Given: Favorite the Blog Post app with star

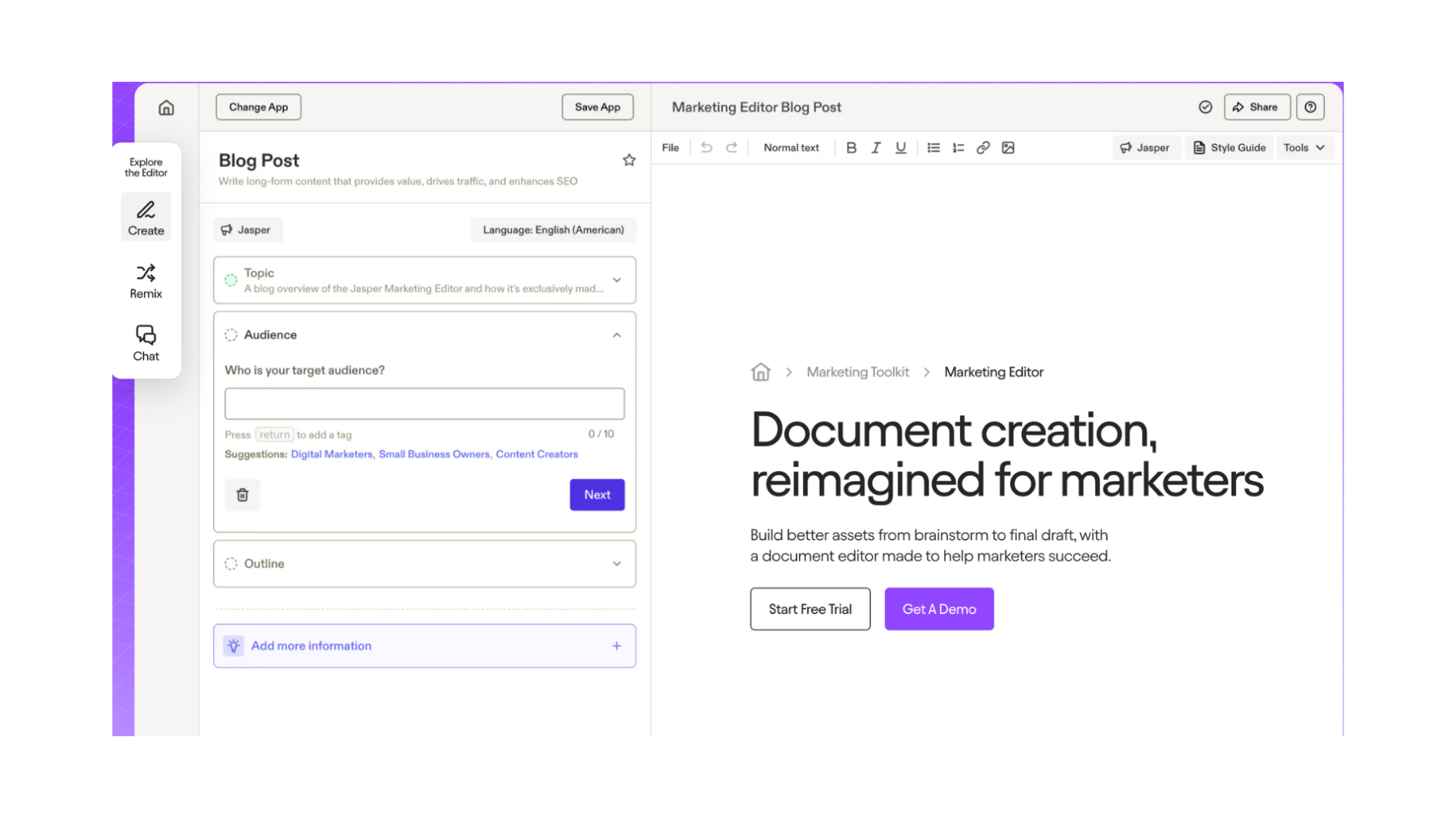Looking at the screenshot, I should point(628,160).
